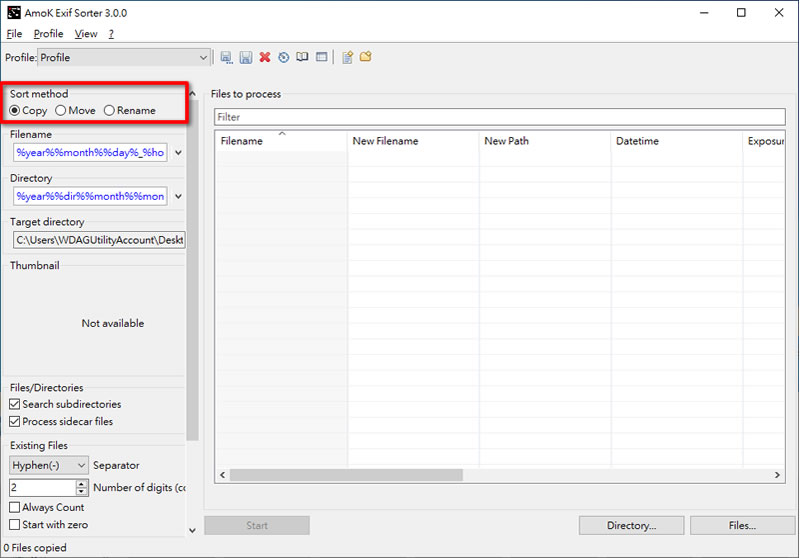Click the Datetime column header
The width and height of the screenshot is (800, 558).
(x=677, y=141)
